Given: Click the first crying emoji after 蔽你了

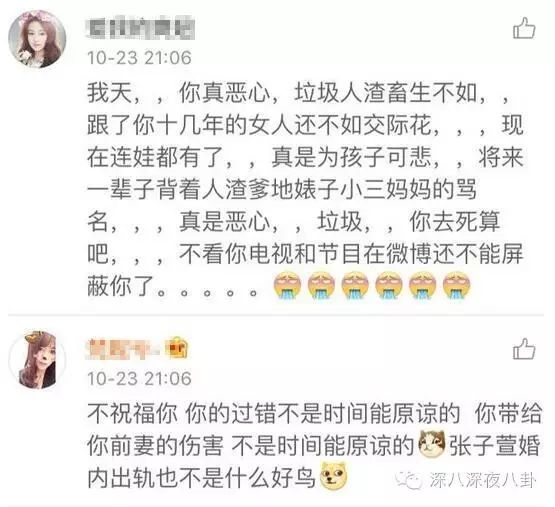Looking at the screenshot, I should (287, 285).
